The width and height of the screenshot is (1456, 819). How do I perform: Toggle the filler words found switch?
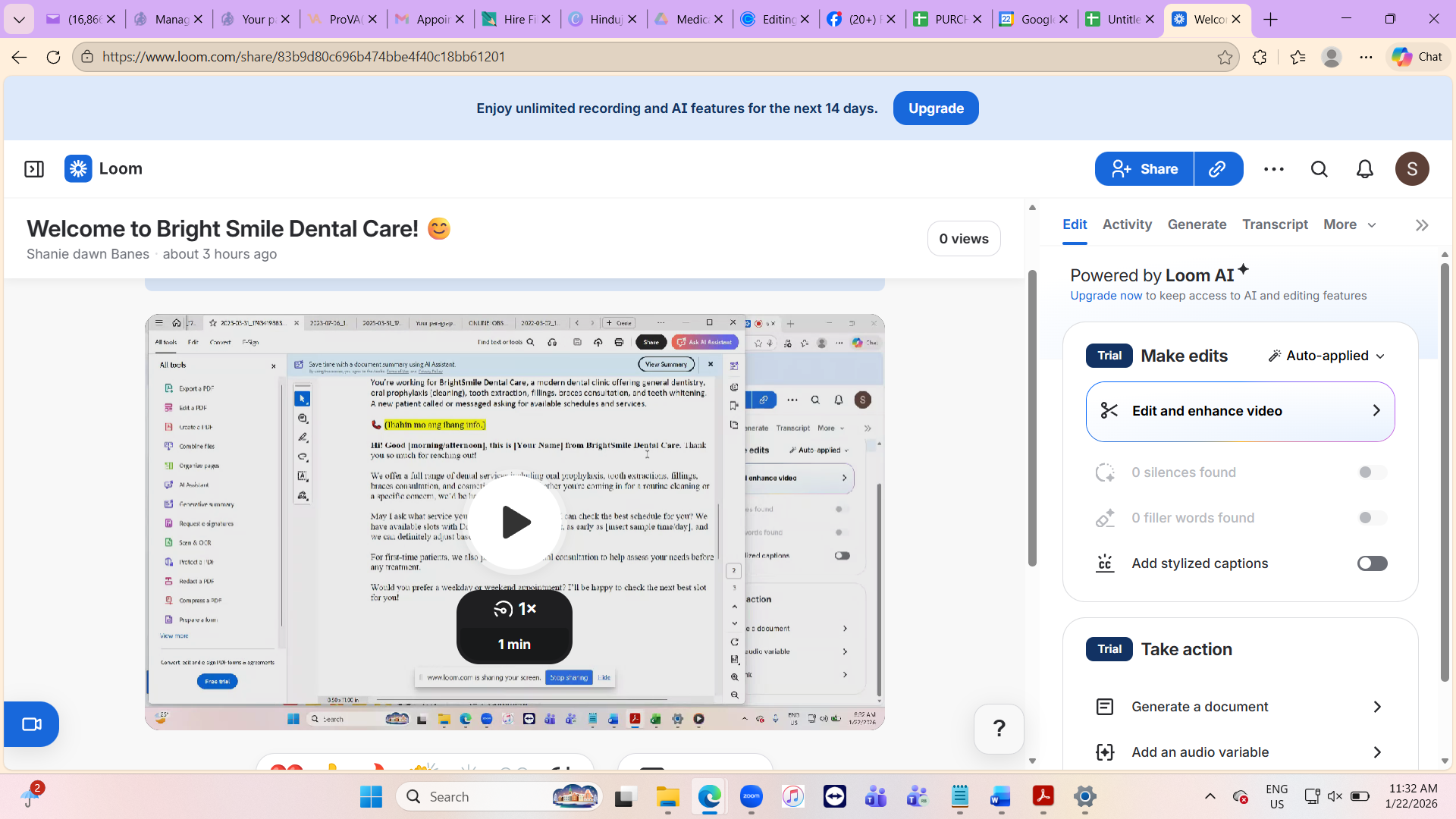1372,518
